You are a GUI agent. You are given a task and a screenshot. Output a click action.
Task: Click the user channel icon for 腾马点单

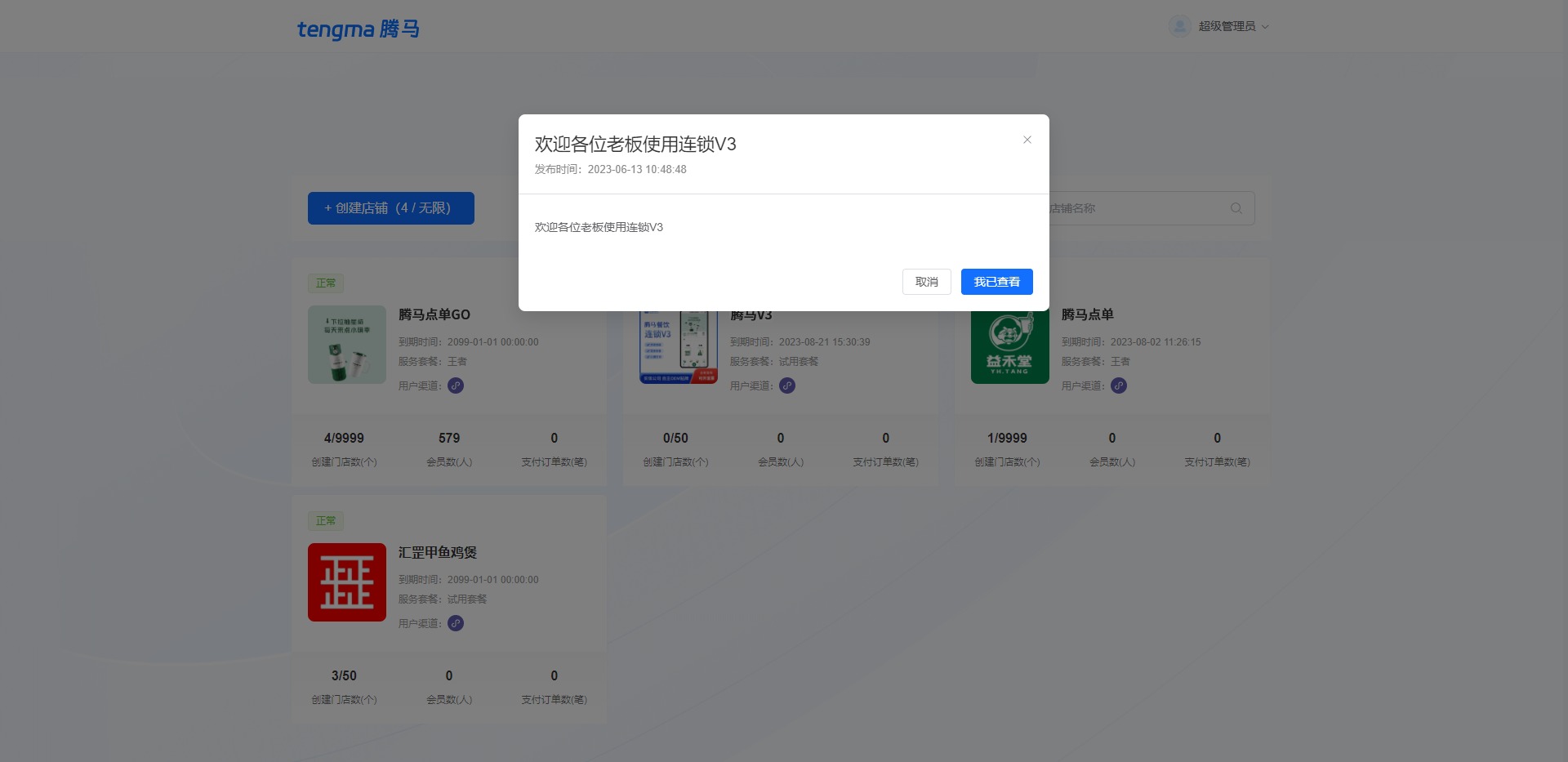pos(1119,385)
